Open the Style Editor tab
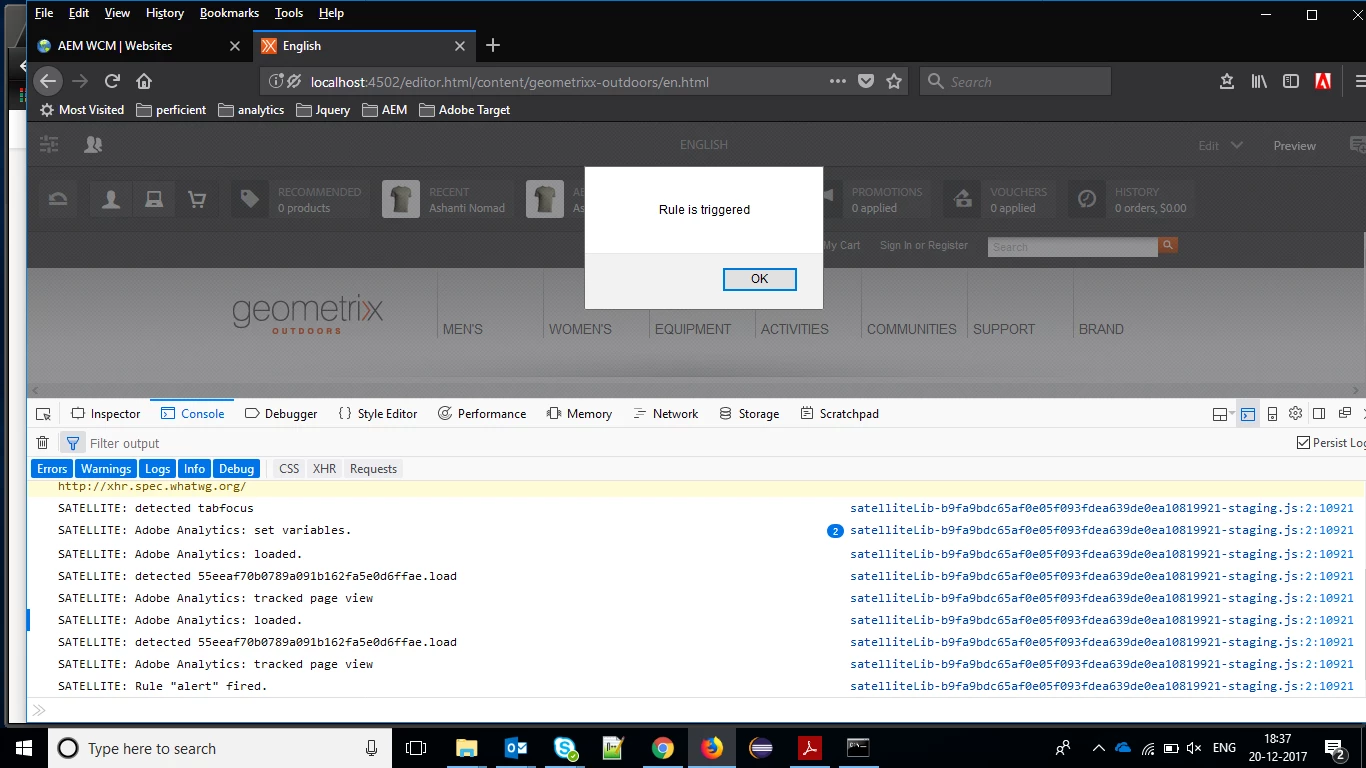This screenshot has width=1366, height=768. (x=378, y=414)
